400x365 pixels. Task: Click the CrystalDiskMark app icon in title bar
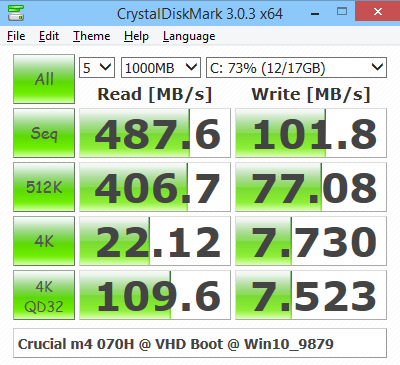[x=16, y=13]
